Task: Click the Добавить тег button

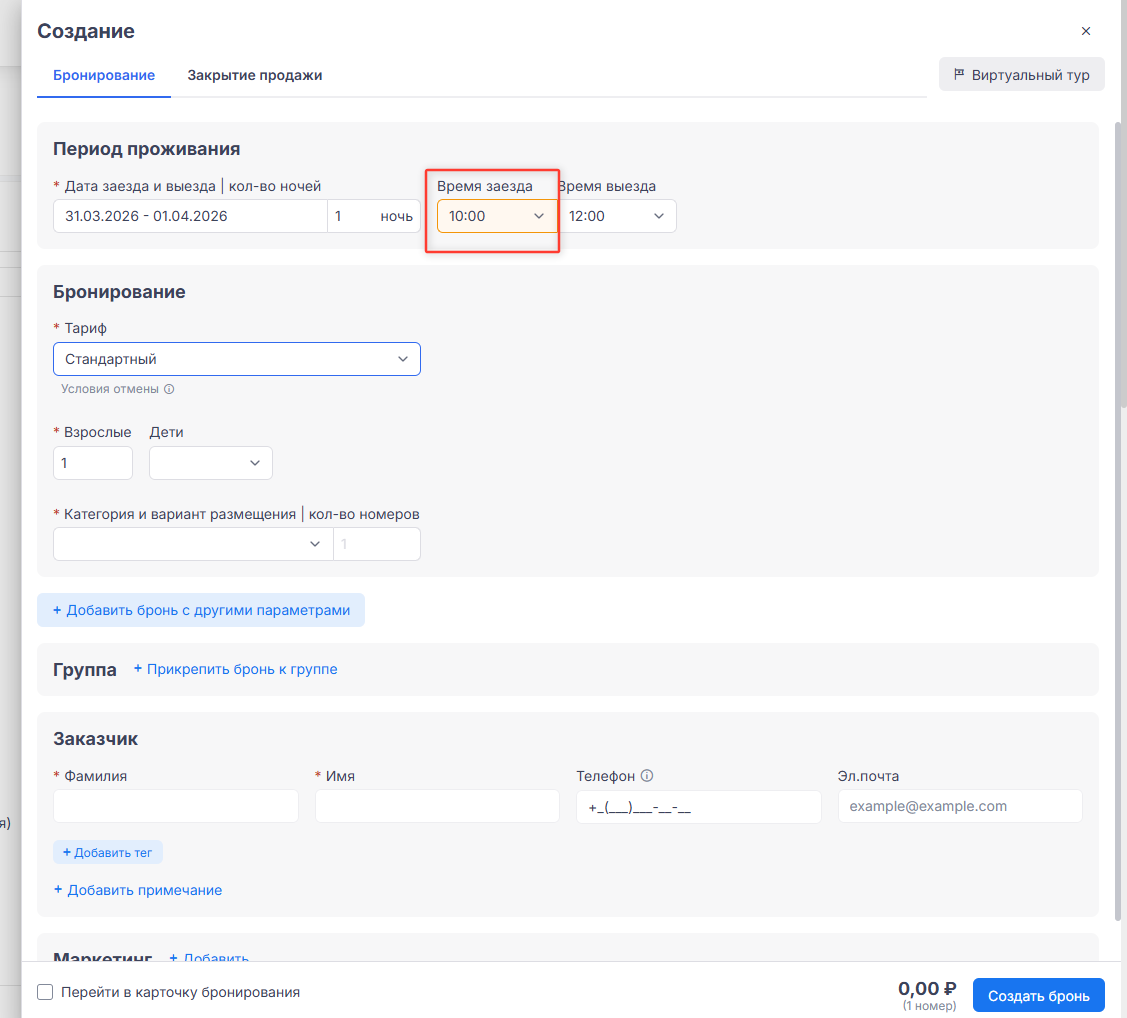Action: [108, 852]
